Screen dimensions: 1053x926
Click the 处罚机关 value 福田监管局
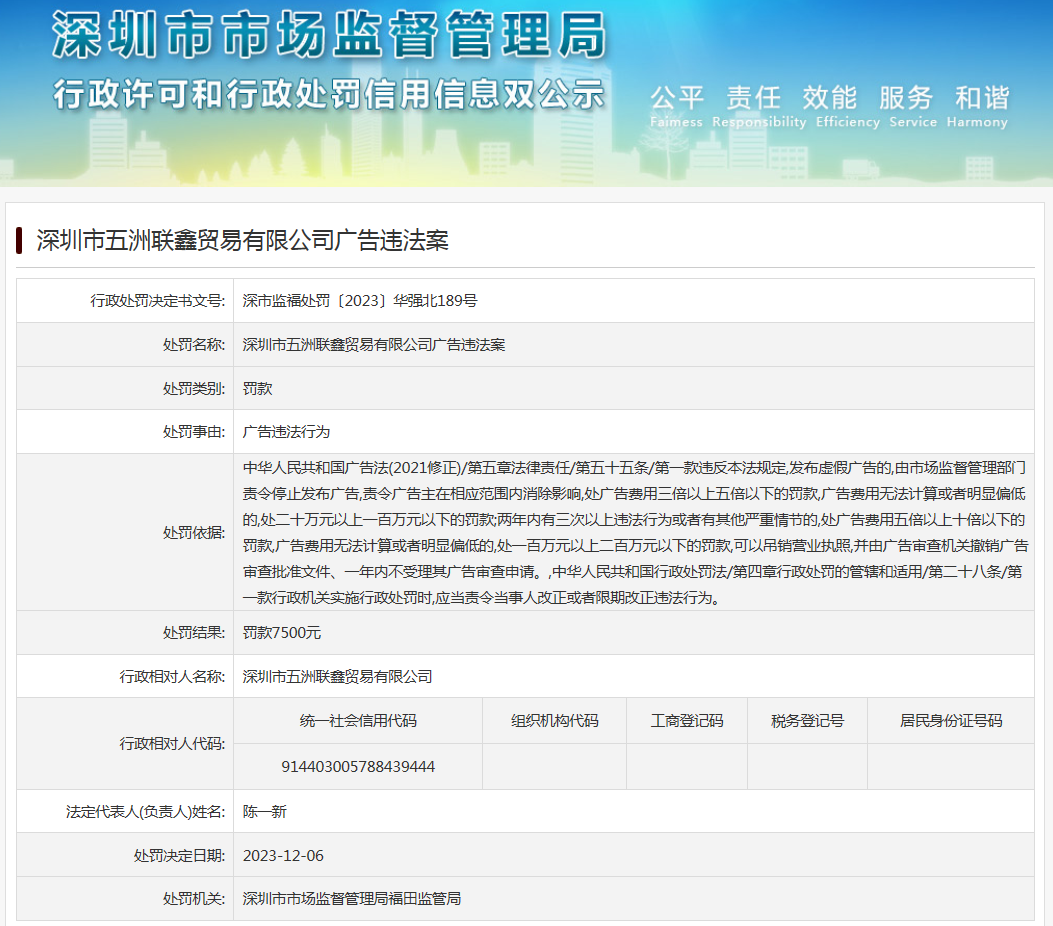tap(351, 899)
